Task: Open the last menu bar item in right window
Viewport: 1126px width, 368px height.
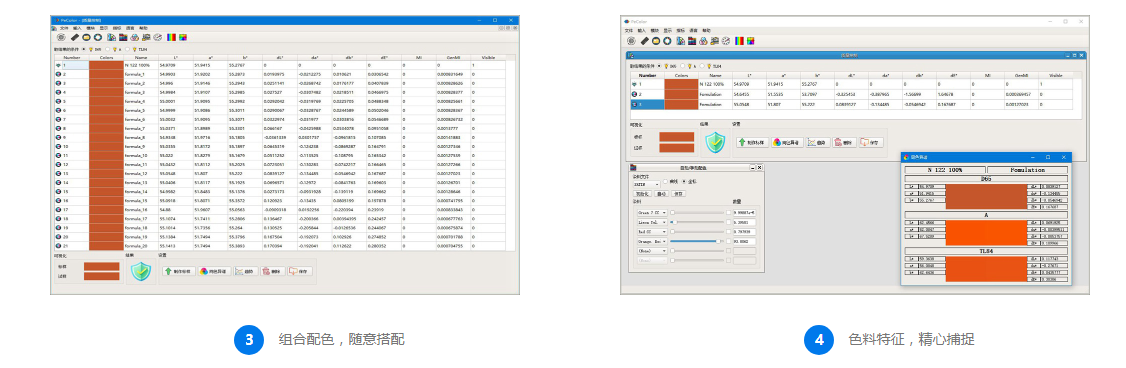Action: 707,30
